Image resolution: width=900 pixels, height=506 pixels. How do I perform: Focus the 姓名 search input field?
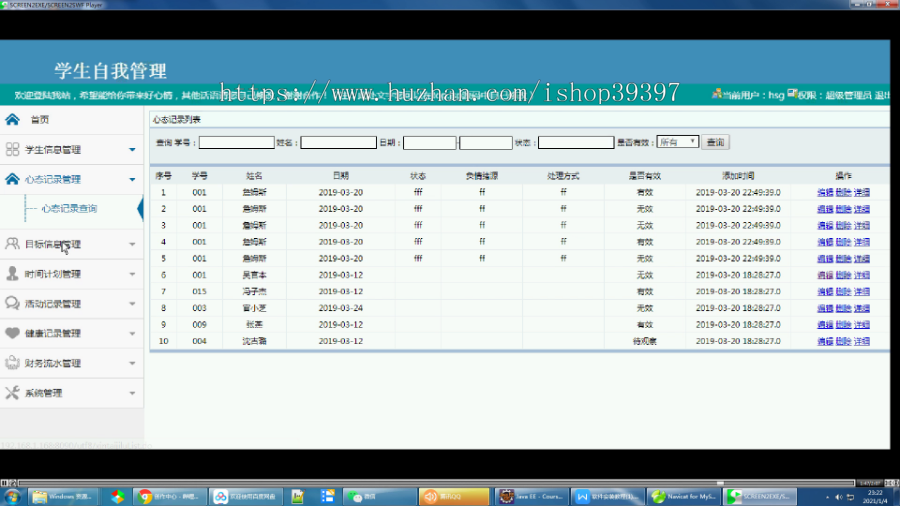tap(338, 142)
